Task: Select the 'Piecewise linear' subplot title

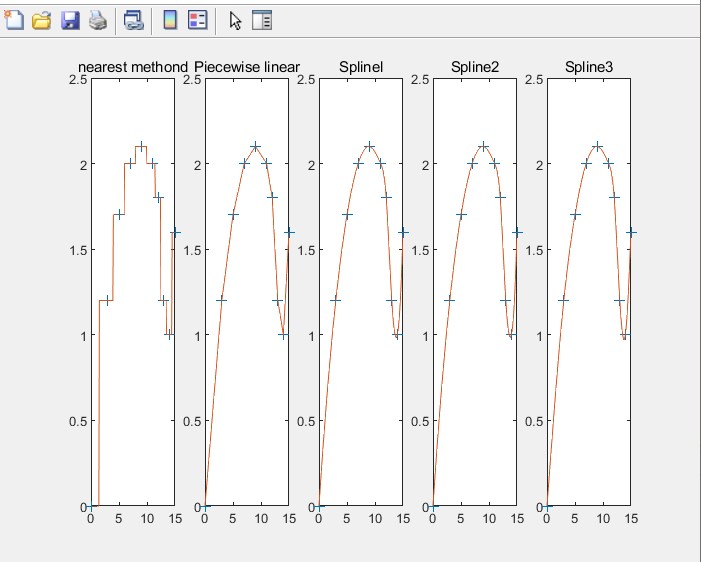Action: [247, 67]
